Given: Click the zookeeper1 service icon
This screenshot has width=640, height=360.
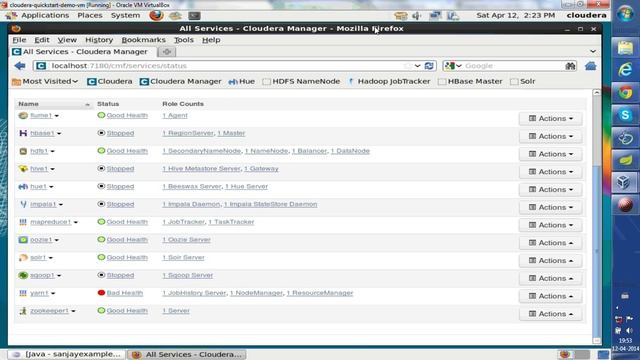Looking at the screenshot, I should [x=23, y=311].
